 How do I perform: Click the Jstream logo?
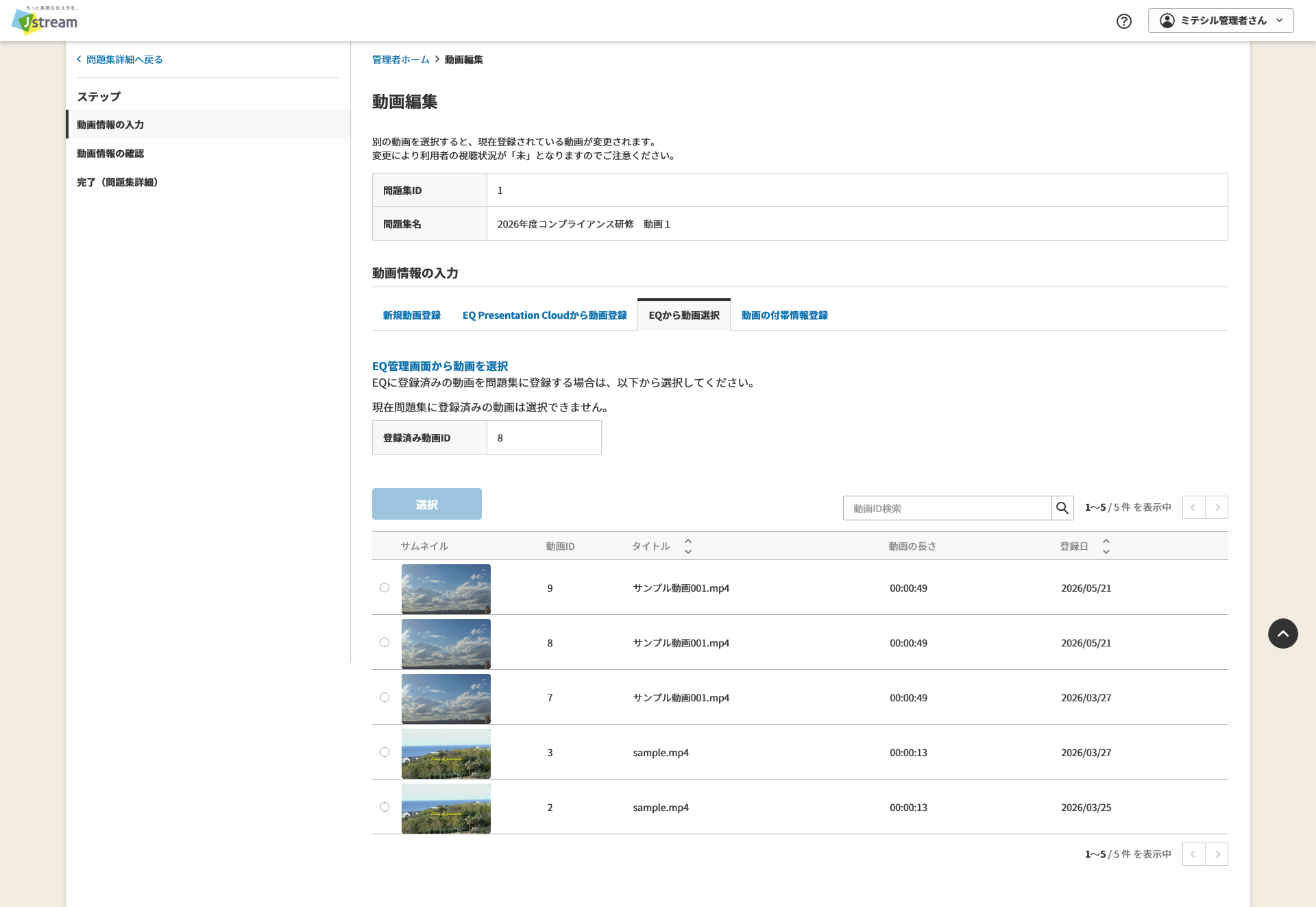[x=45, y=20]
